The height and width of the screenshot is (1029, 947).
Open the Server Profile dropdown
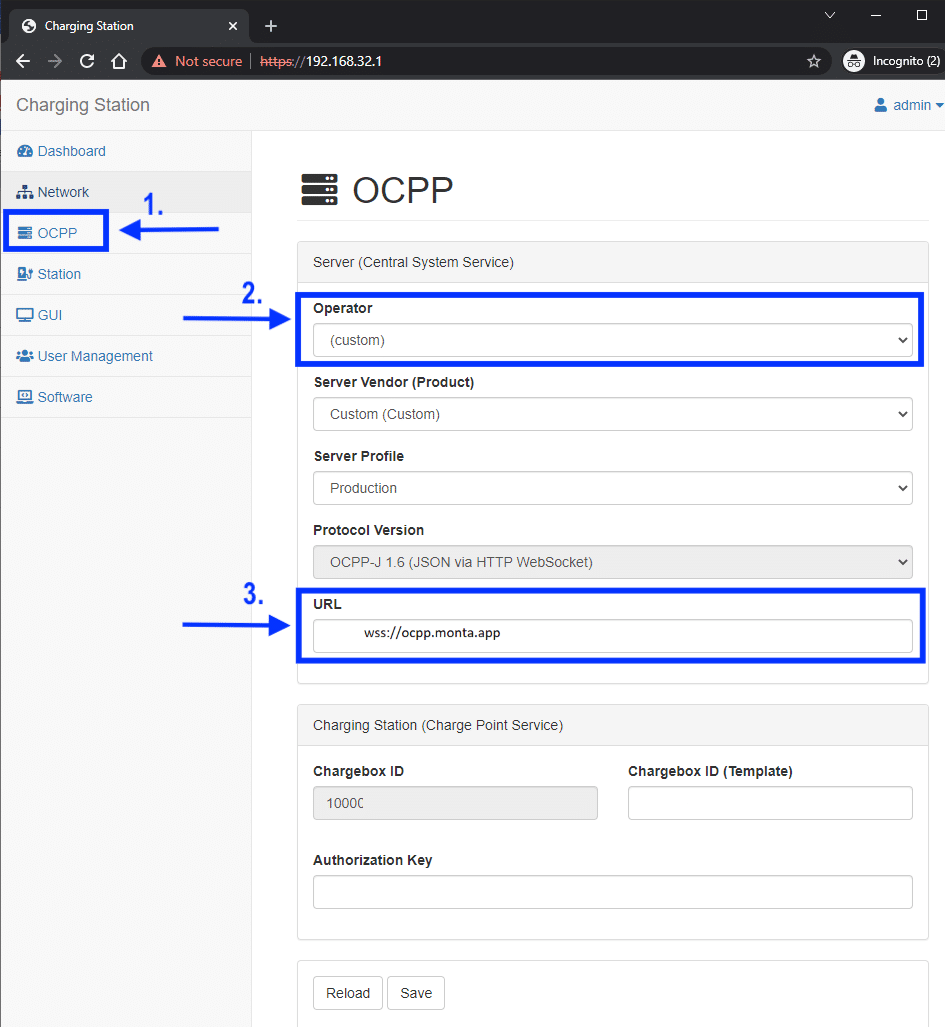point(612,488)
